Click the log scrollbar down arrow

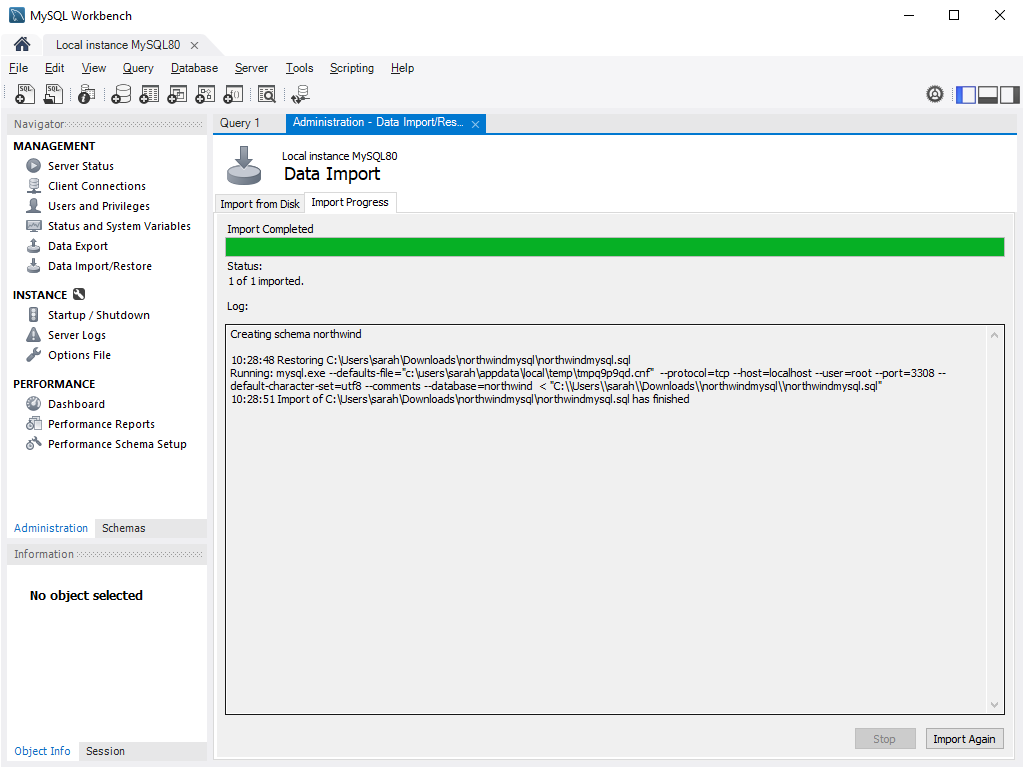point(995,704)
